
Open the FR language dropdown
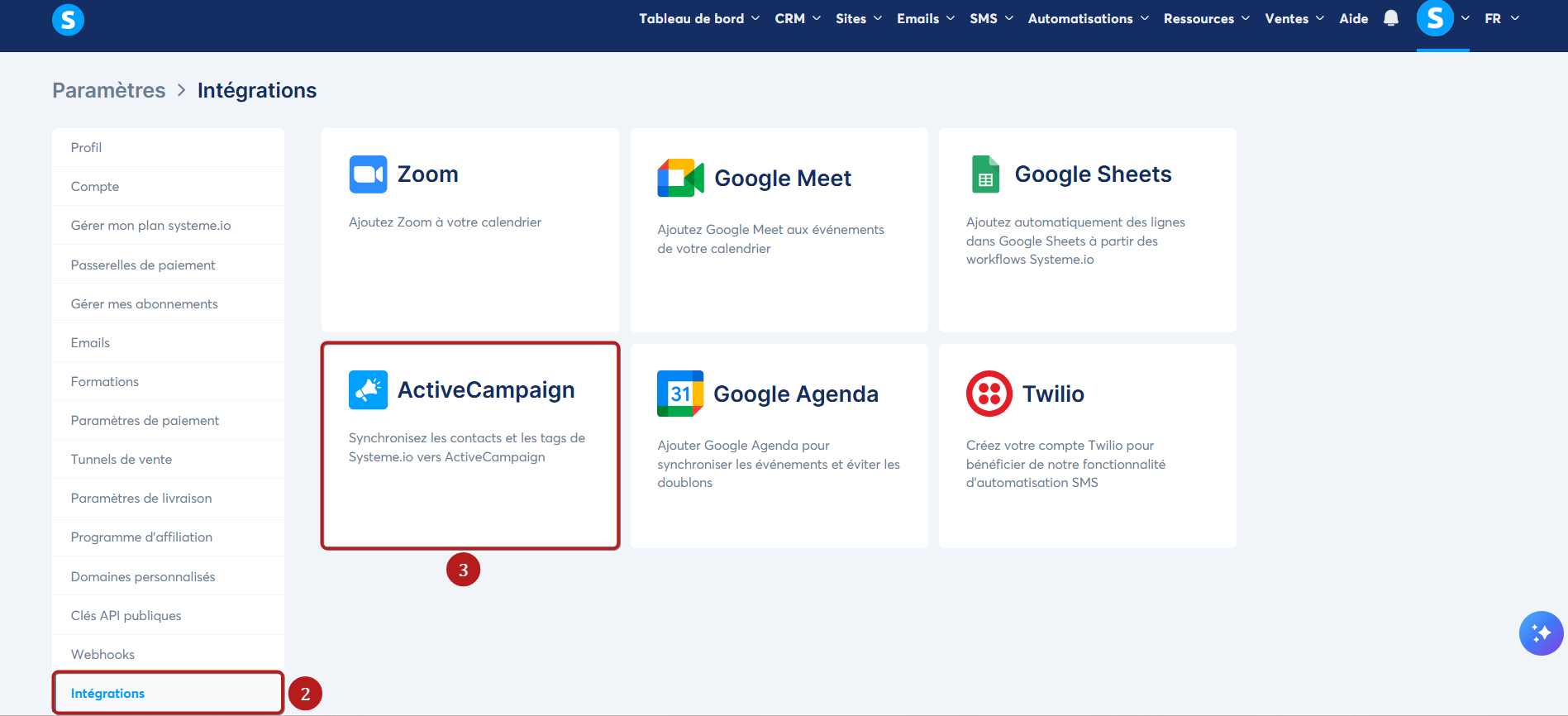pos(1502,18)
